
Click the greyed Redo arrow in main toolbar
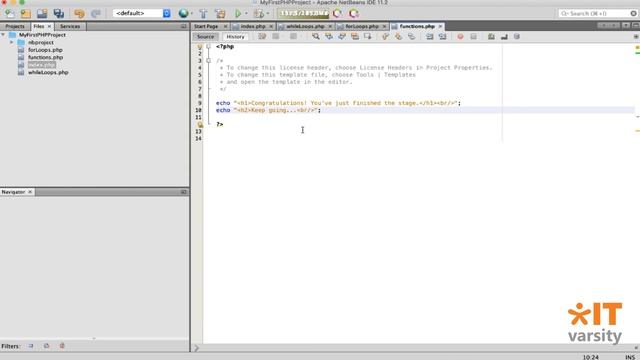pyautogui.click(x=96, y=13)
